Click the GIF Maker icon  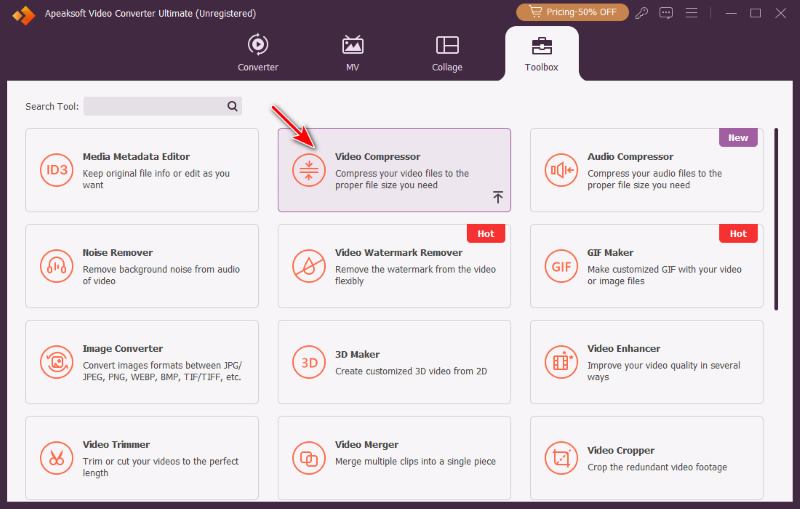561,266
